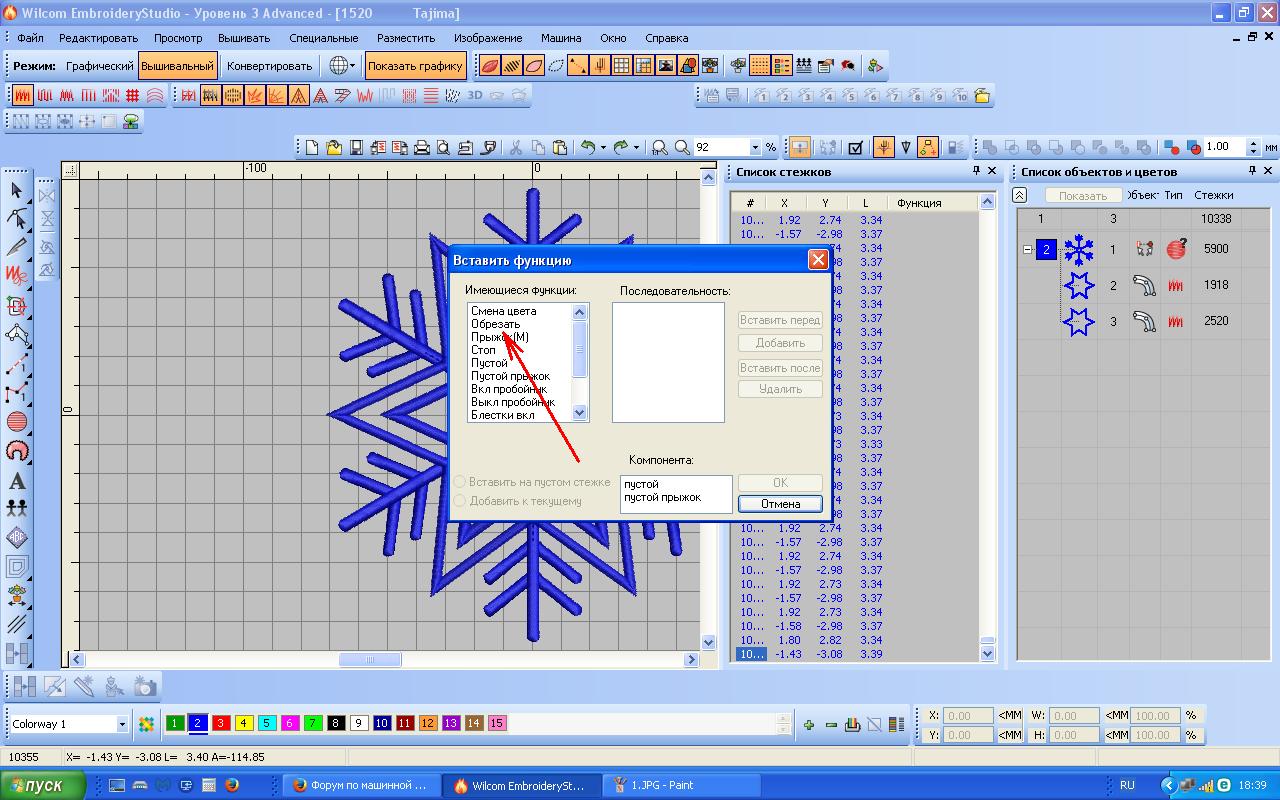Select 'Обрезать' in the functions list
1280x800 pixels.
pos(496,324)
